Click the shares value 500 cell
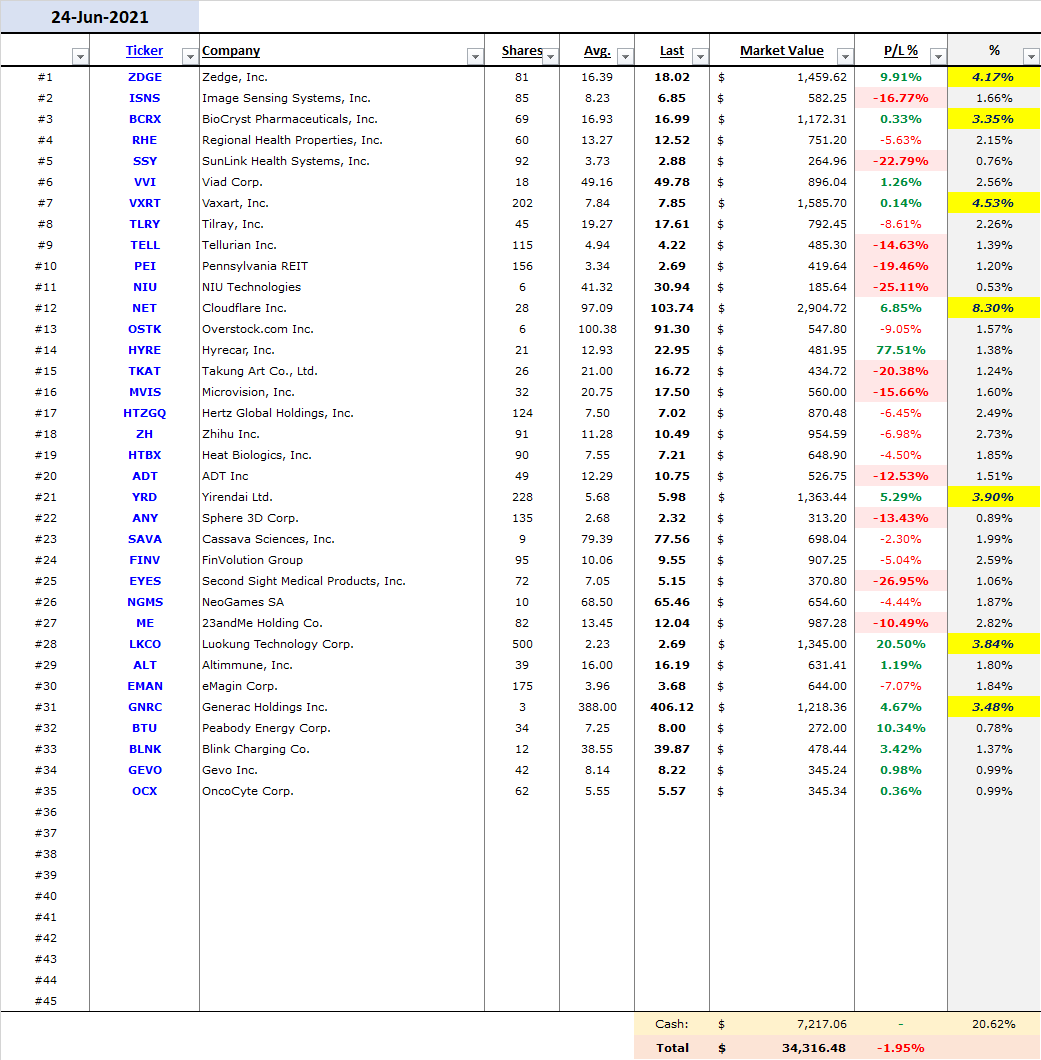The image size is (1041, 1060). 522,644
